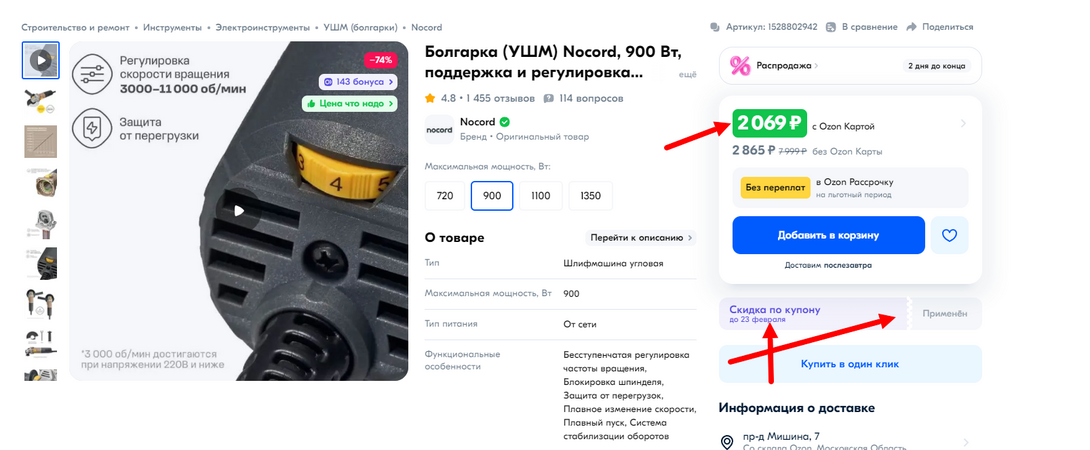This screenshot has height=450, width=1090.
Task: Copy the article number via Артикул icon
Action: coord(715,27)
